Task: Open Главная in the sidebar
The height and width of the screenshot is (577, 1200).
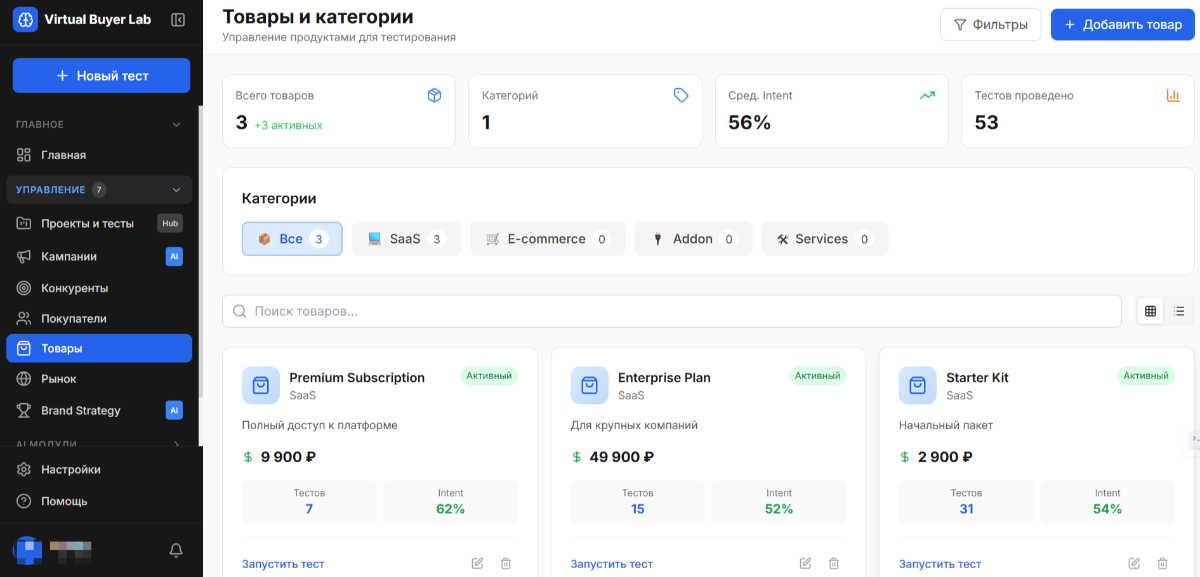Action: coord(99,155)
